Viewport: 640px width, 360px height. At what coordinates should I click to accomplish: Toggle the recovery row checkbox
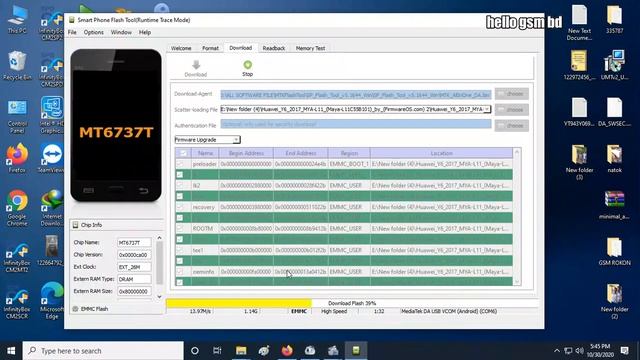point(180,207)
